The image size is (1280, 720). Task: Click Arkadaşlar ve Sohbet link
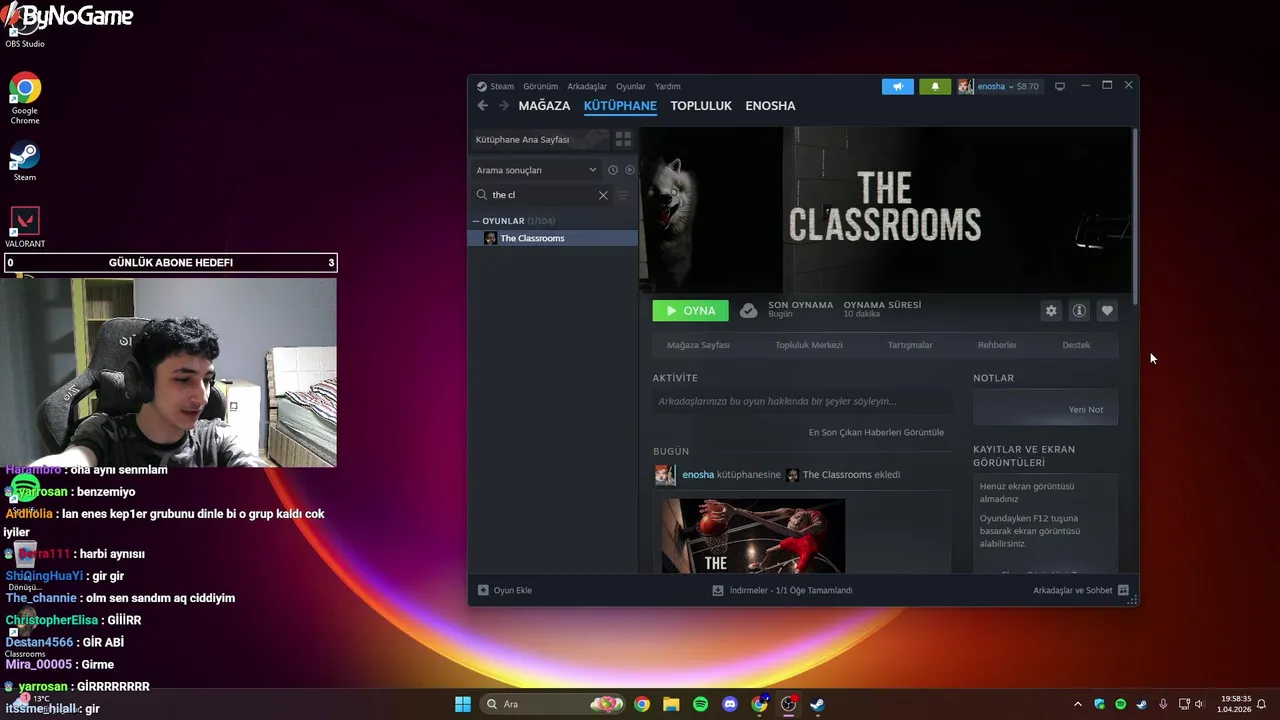point(1072,590)
